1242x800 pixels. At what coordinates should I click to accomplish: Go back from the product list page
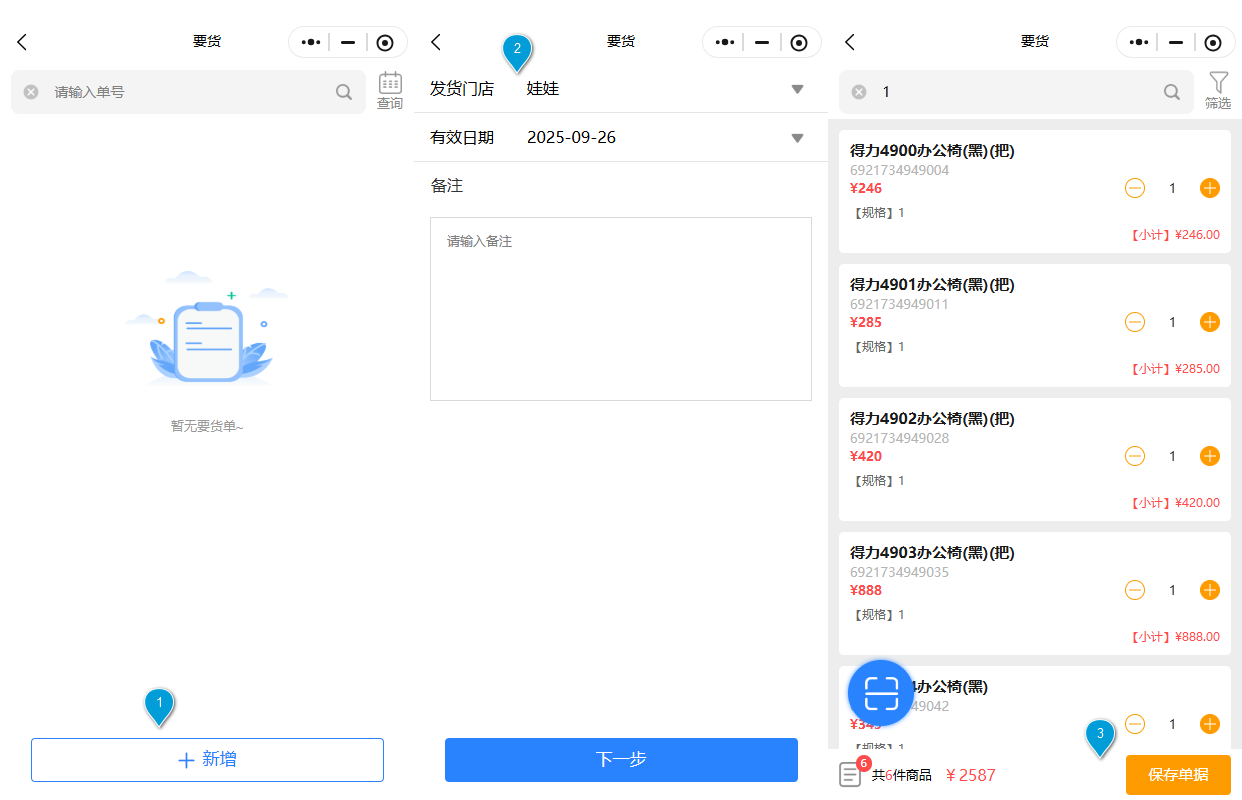point(850,42)
